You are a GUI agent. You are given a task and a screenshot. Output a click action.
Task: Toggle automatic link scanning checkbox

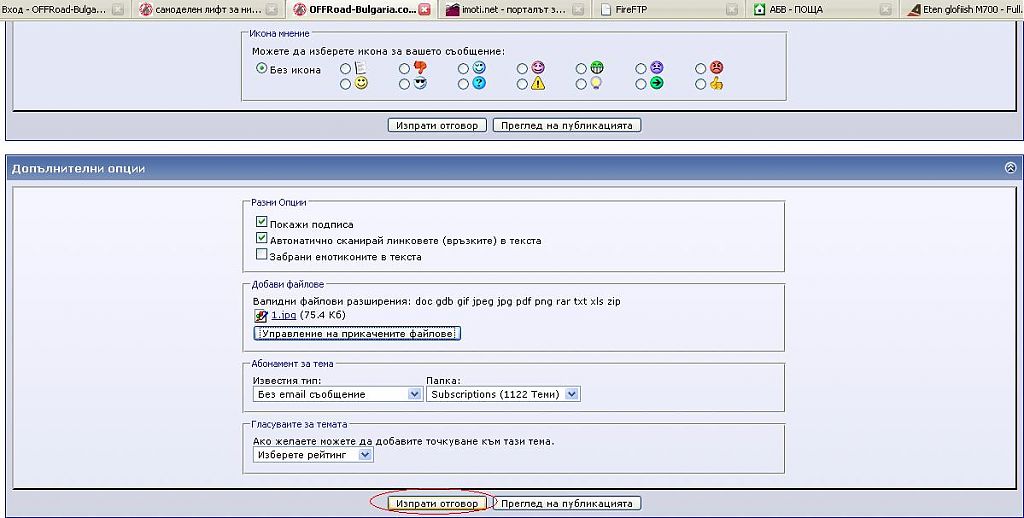(262, 239)
